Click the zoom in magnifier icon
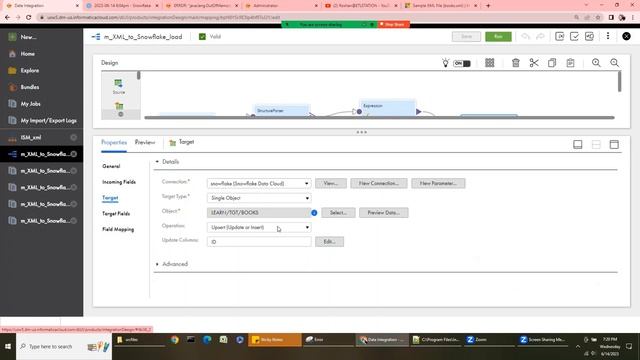The image size is (640, 360). click(x=596, y=63)
